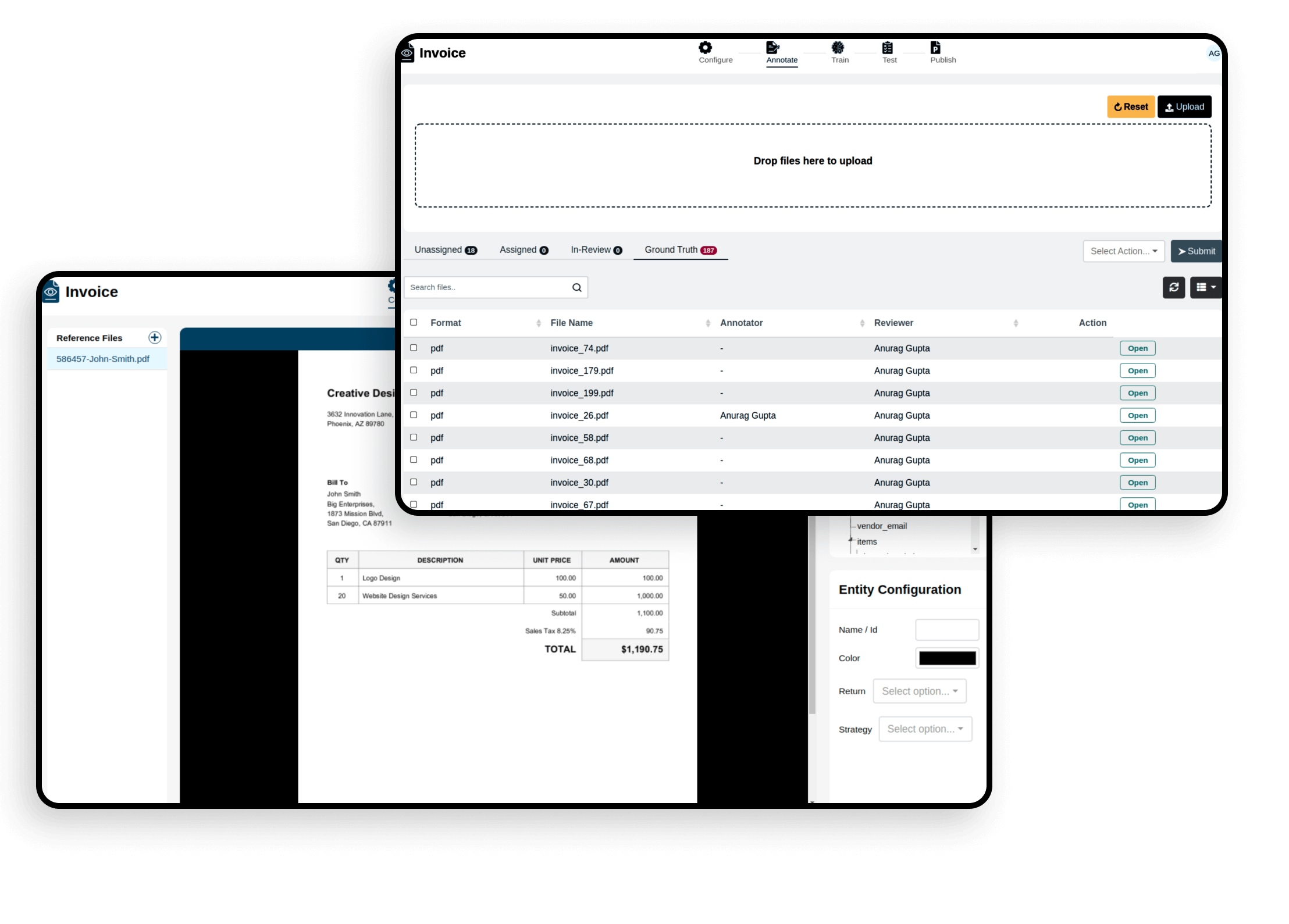Check the invoice_30.pdf row checkbox
The height and width of the screenshot is (924, 1289).
(x=414, y=482)
